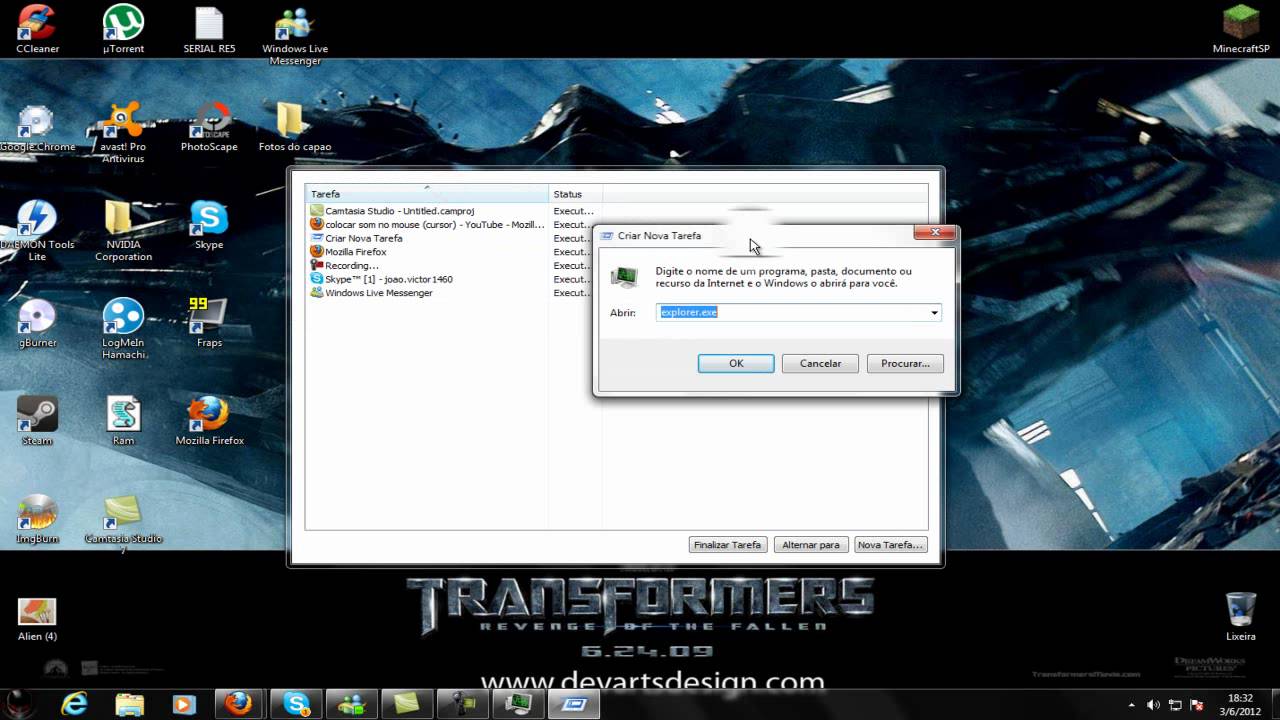Select the avast! Pro Antivirus icon
This screenshot has width=1280, height=720.
pyautogui.click(x=123, y=134)
